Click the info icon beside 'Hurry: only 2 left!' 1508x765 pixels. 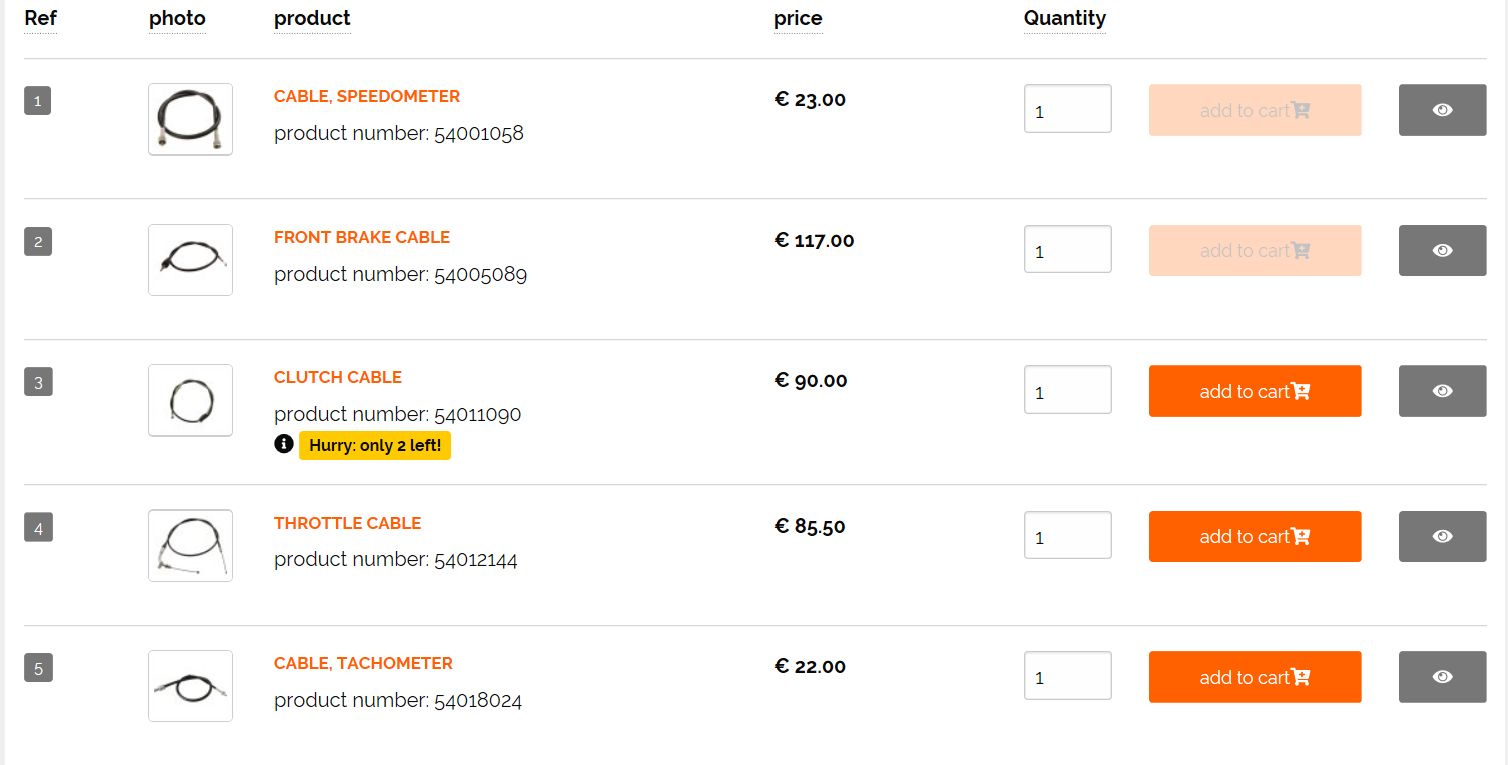pos(284,444)
